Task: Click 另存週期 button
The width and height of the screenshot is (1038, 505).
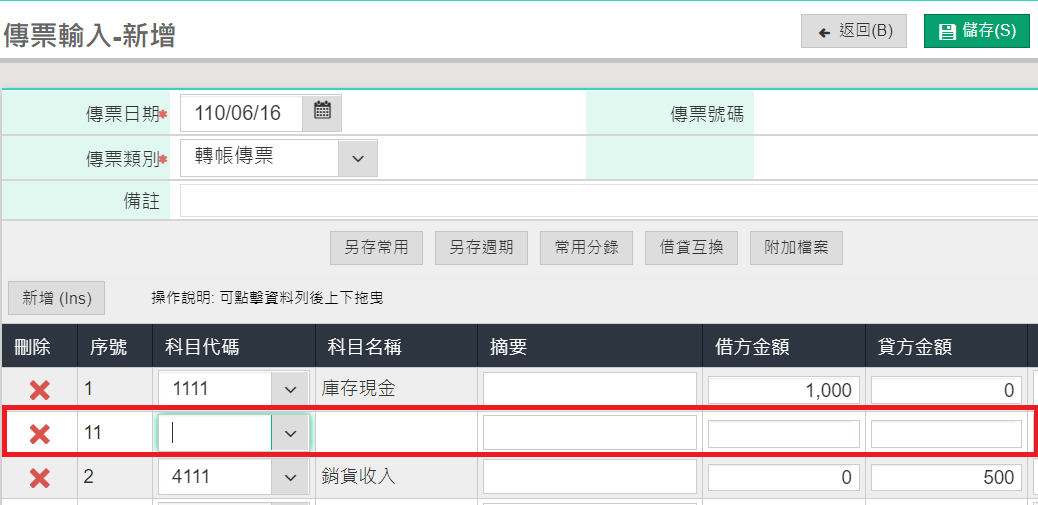Action: tap(481, 248)
